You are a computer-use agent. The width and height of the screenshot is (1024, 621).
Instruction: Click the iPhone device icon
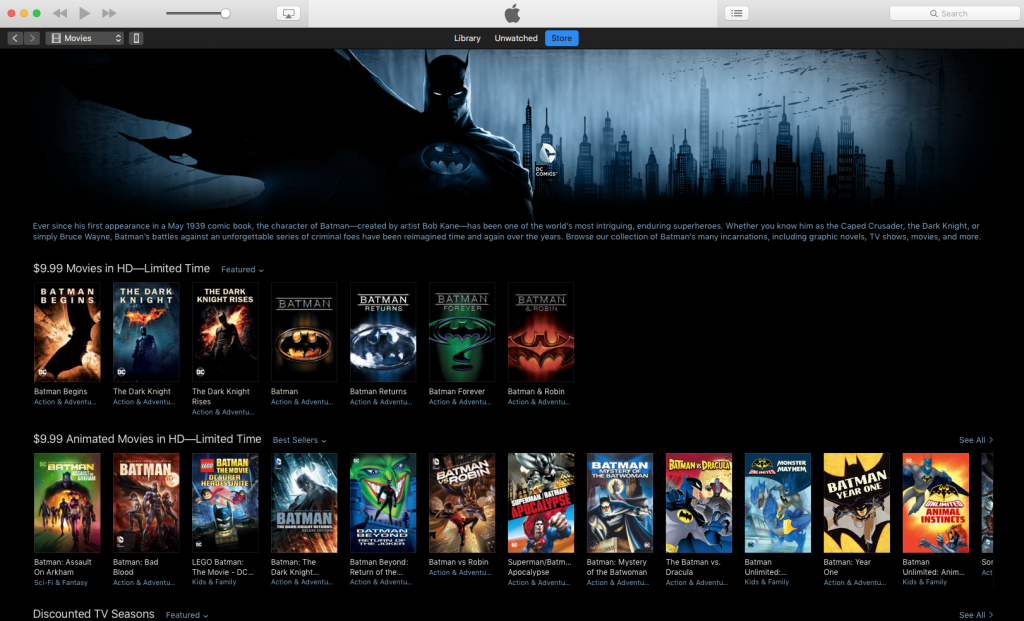point(136,38)
